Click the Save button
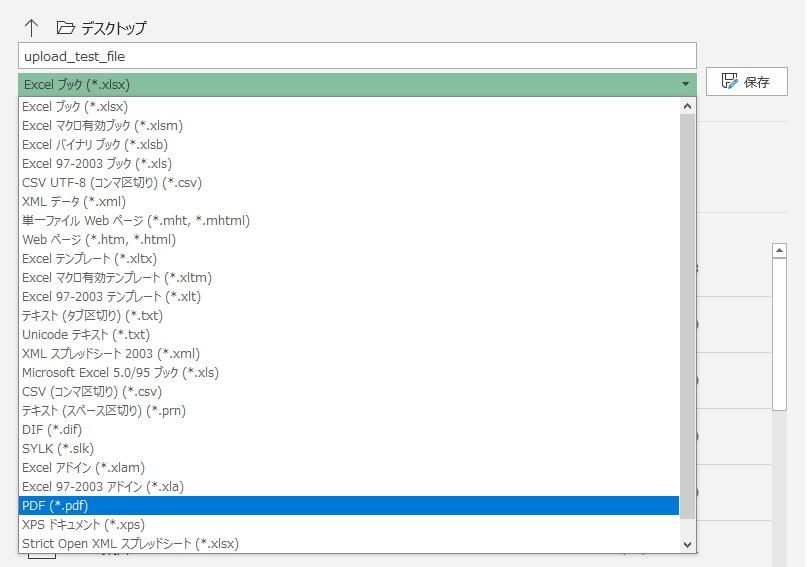Screen dimensions: 807x567 click(x=746, y=82)
